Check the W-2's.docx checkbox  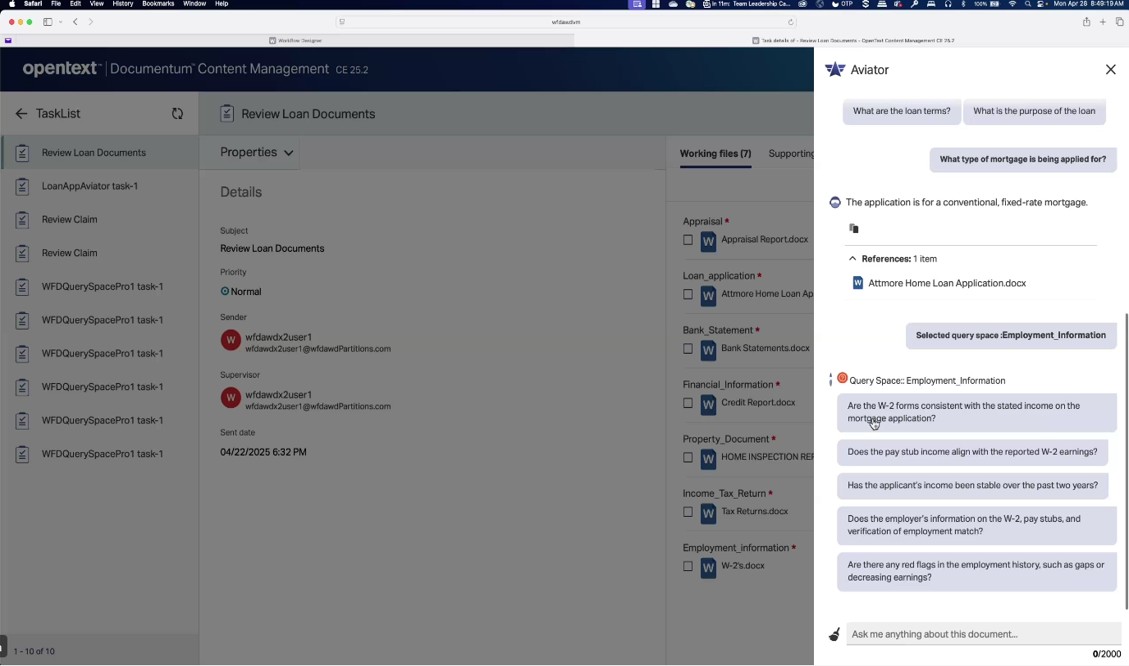(688, 567)
